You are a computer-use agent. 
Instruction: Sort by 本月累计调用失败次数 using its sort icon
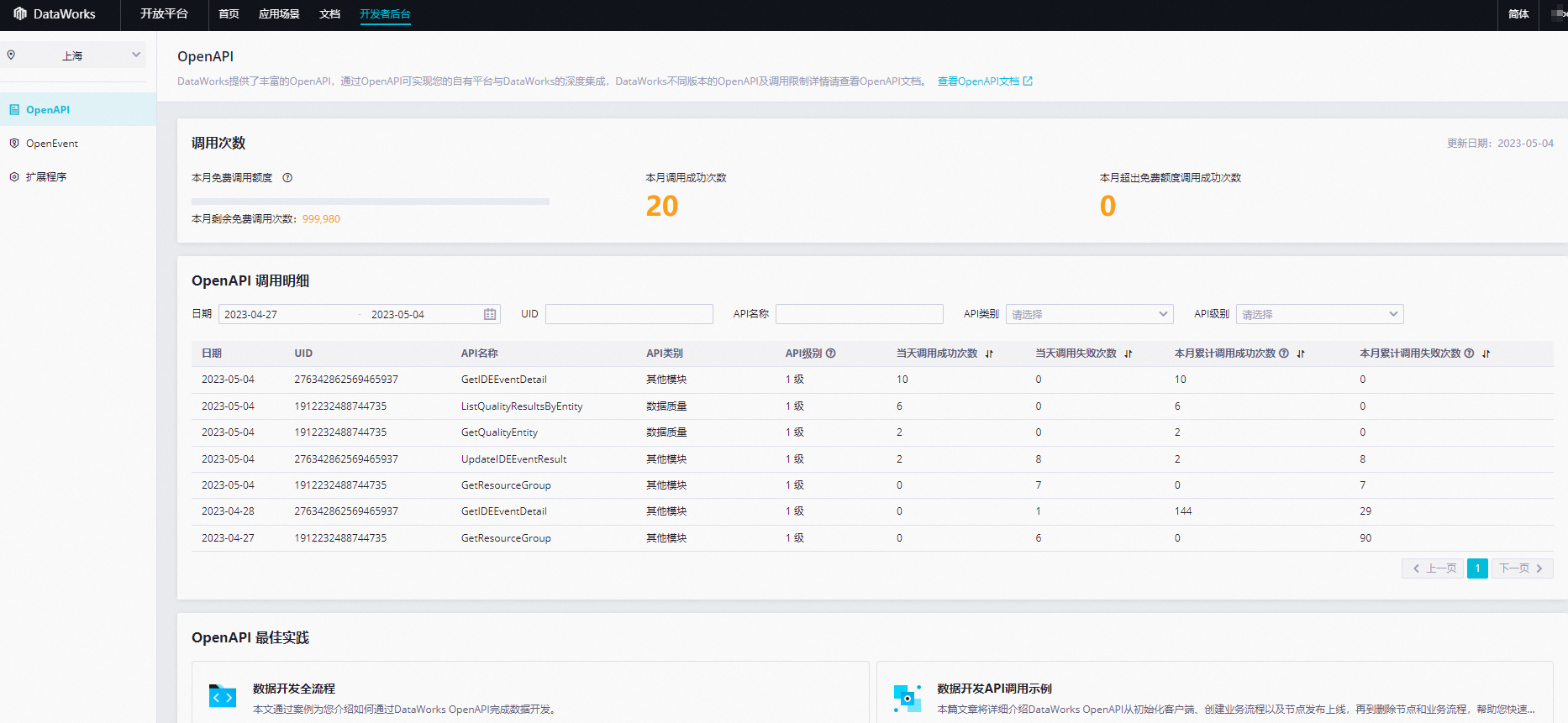[1486, 354]
